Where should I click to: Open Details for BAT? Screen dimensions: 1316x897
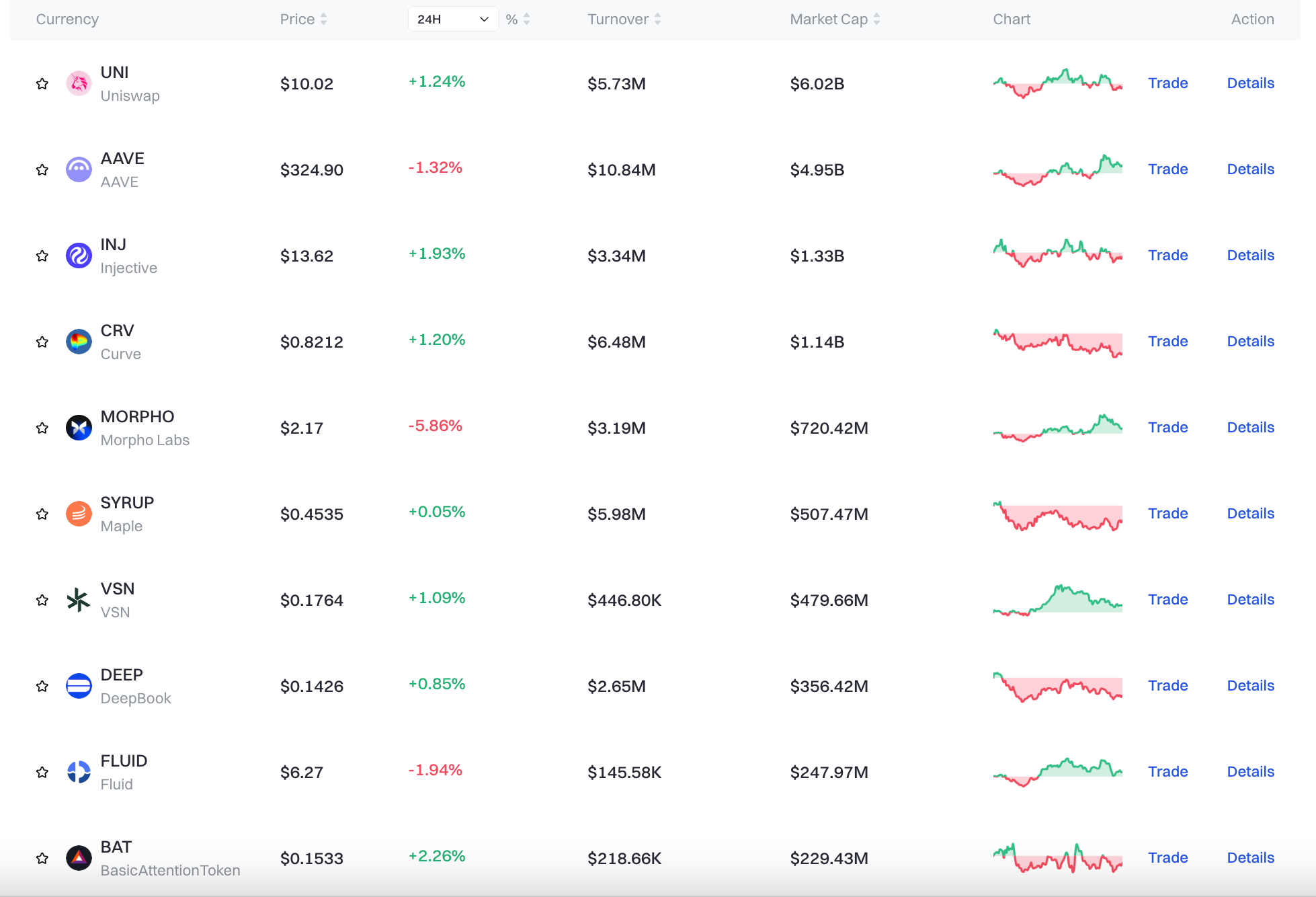coord(1250,858)
